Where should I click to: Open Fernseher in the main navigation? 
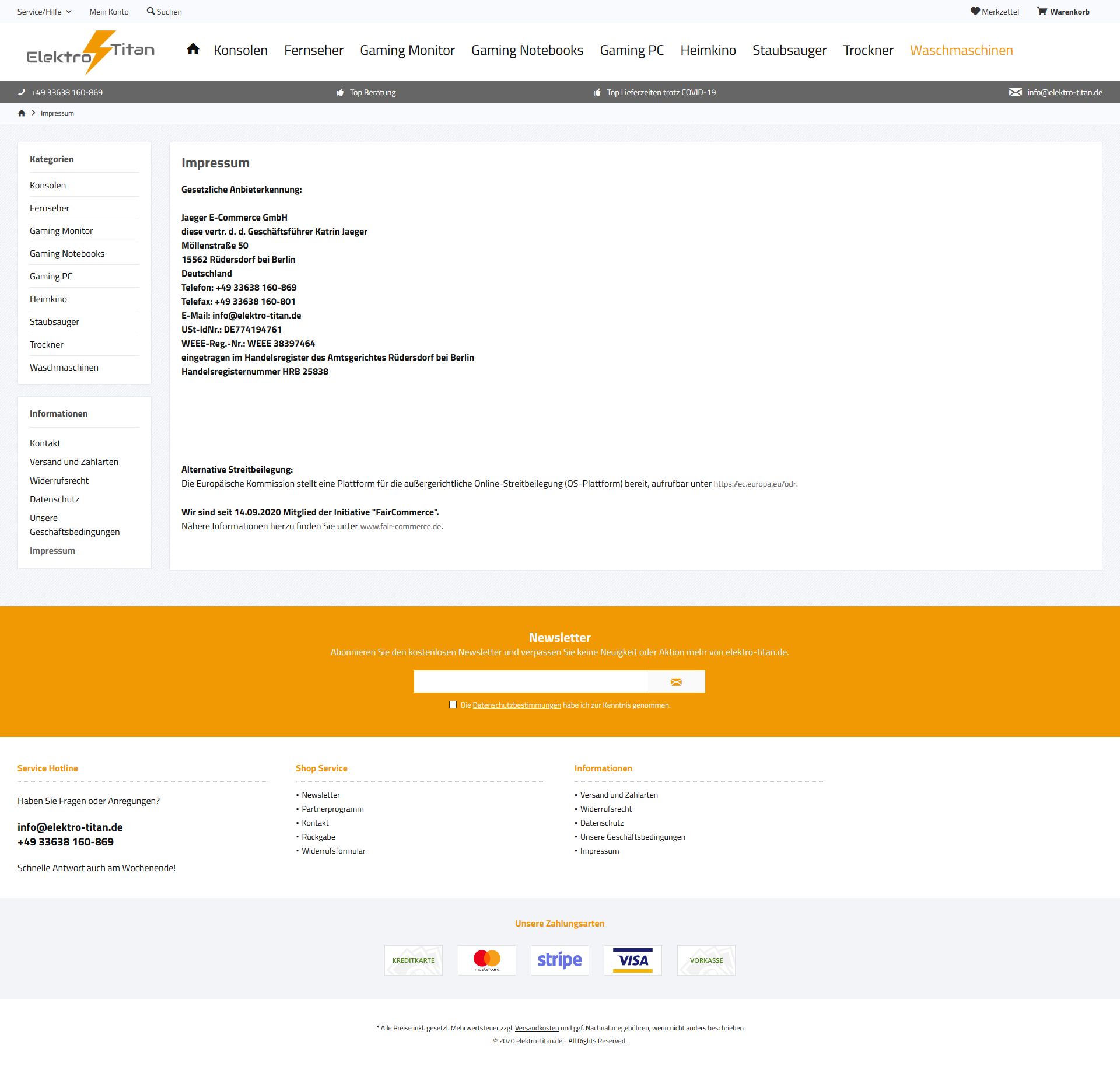[314, 50]
